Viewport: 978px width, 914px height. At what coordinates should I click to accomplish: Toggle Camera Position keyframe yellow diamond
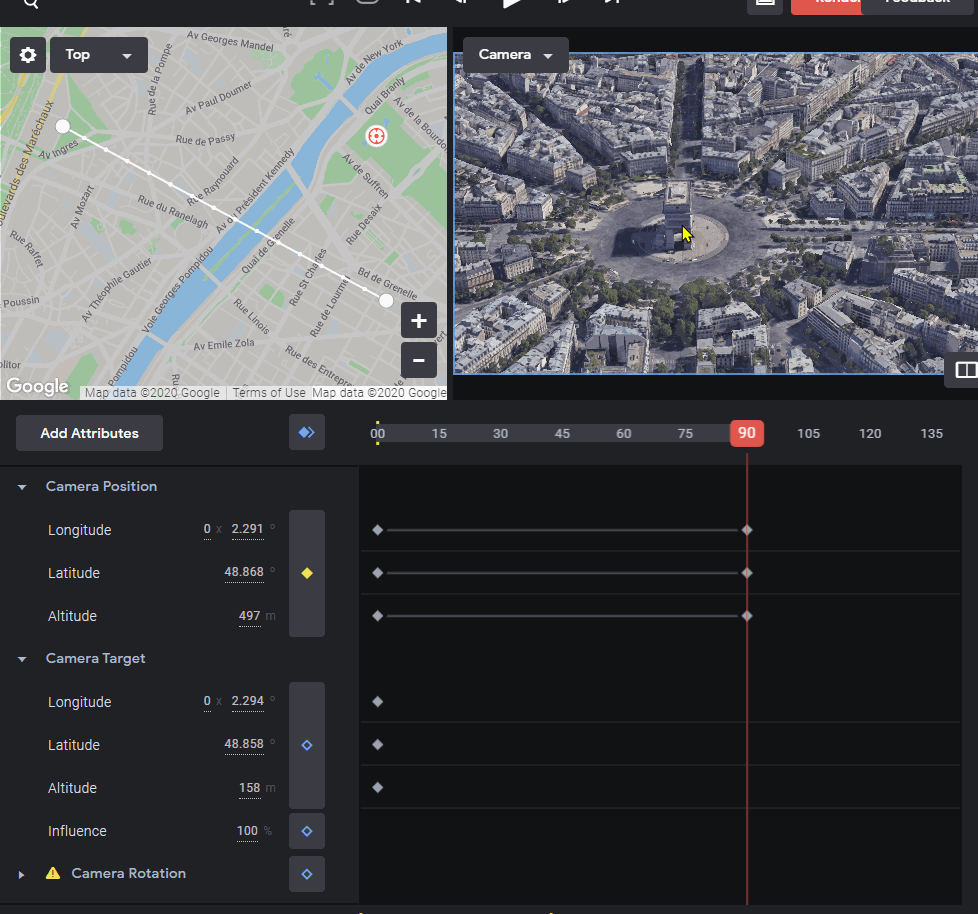[307, 573]
